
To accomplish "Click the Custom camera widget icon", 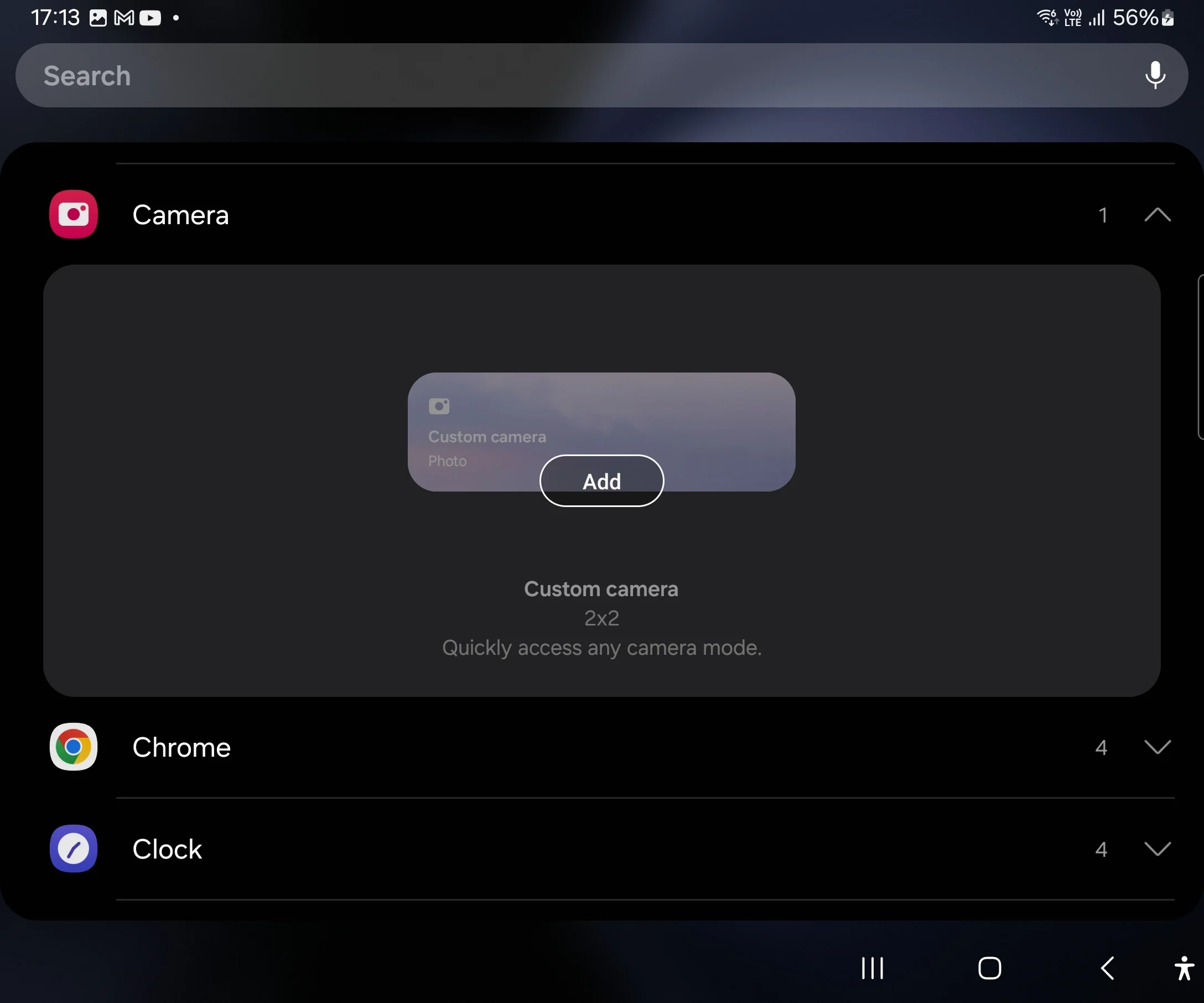I will coord(437,406).
